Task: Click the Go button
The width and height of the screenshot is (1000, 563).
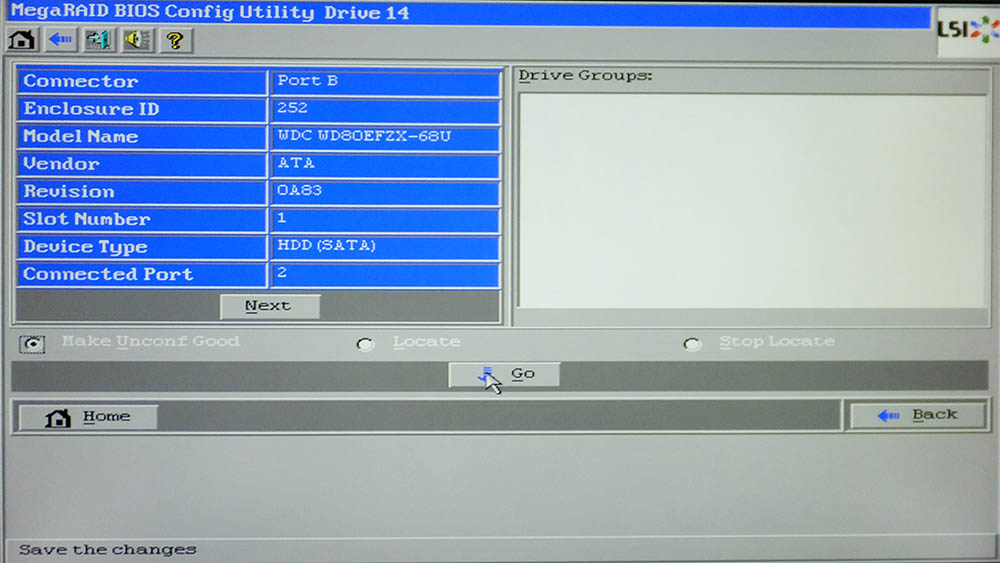Action: [504, 374]
